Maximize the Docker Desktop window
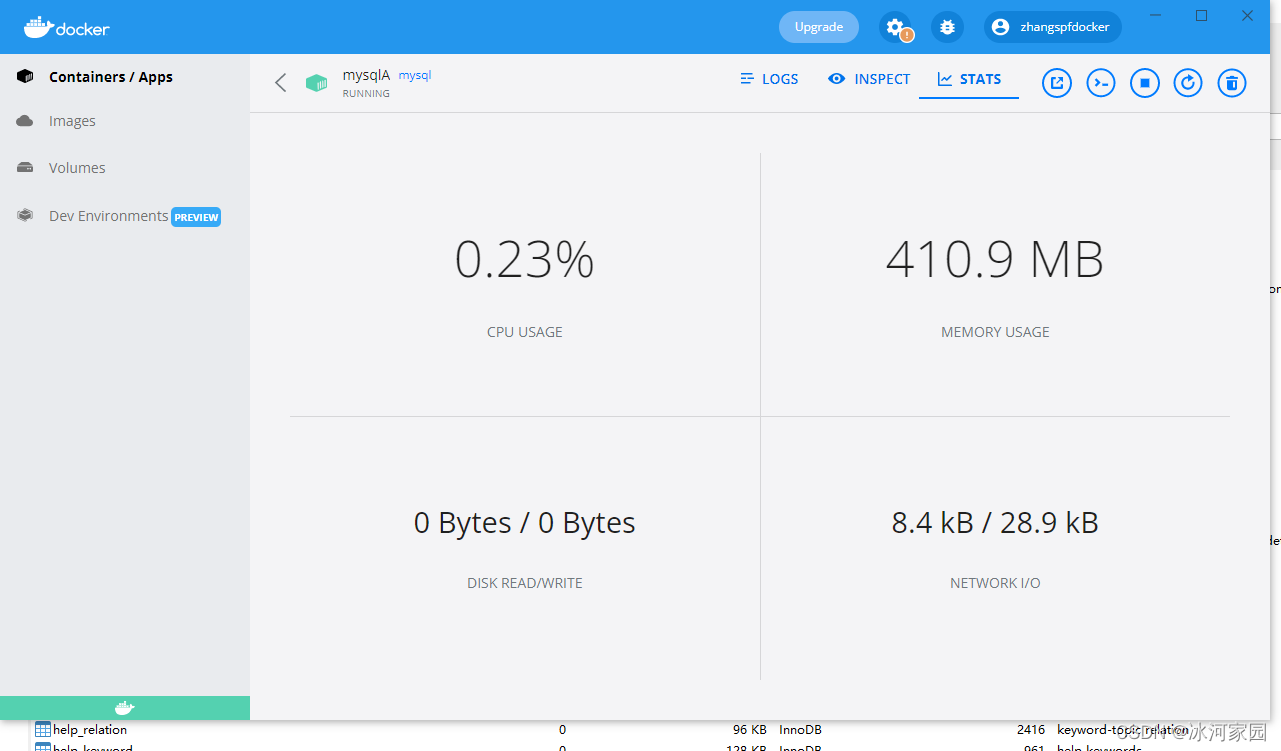Image resolution: width=1281 pixels, height=751 pixels. (x=1202, y=15)
